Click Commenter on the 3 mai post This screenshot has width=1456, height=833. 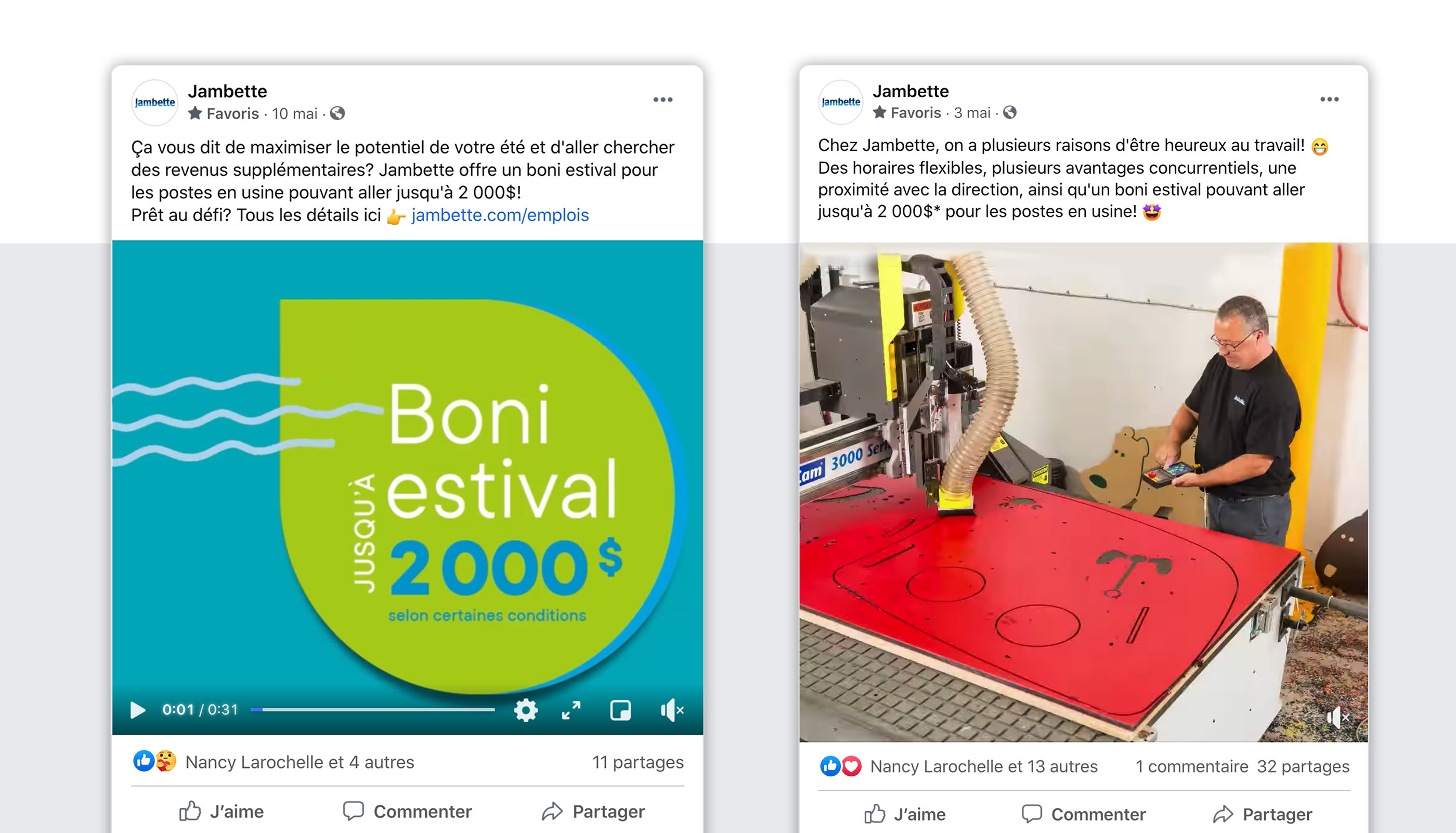[x=1084, y=814]
